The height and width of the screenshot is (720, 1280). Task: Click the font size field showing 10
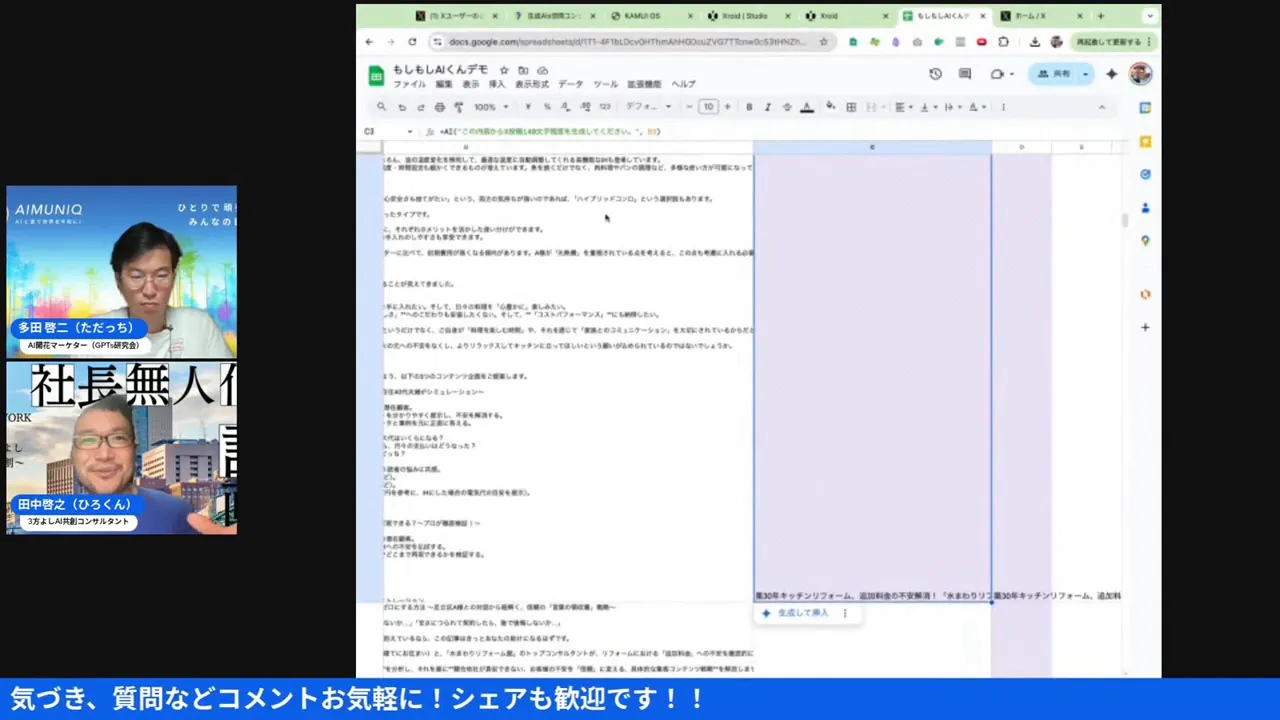pyautogui.click(x=708, y=107)
